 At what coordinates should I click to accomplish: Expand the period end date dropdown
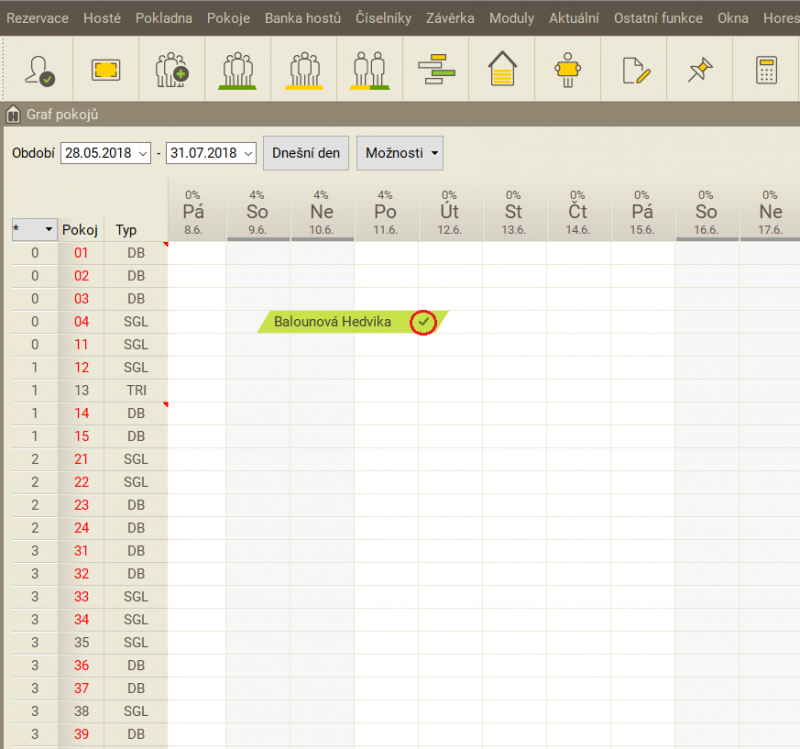tap(248, 154)
